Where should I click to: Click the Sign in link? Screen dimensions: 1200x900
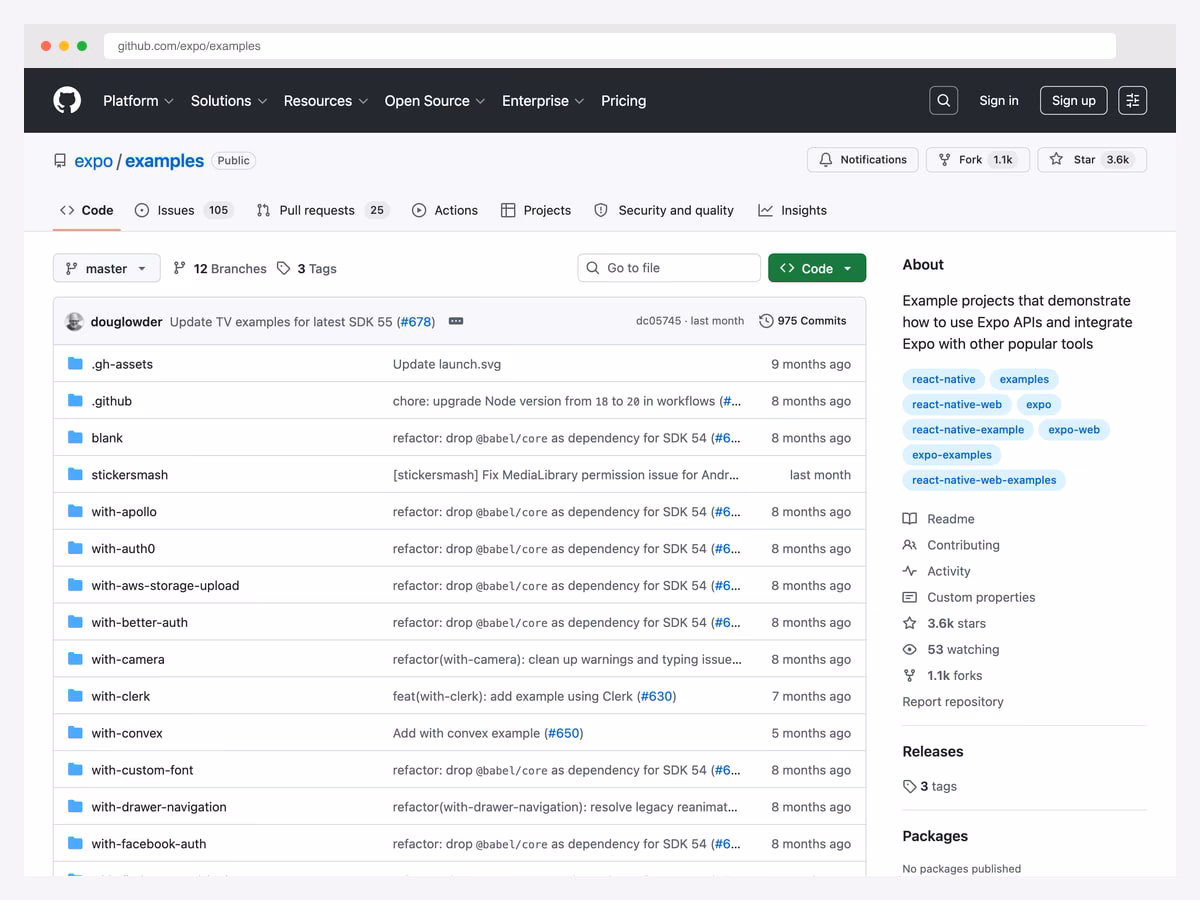pos(999,101)
